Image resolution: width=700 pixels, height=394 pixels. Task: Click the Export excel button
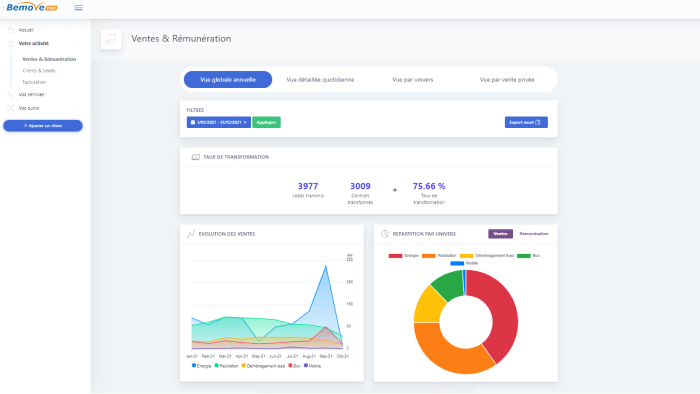(526, 122)
